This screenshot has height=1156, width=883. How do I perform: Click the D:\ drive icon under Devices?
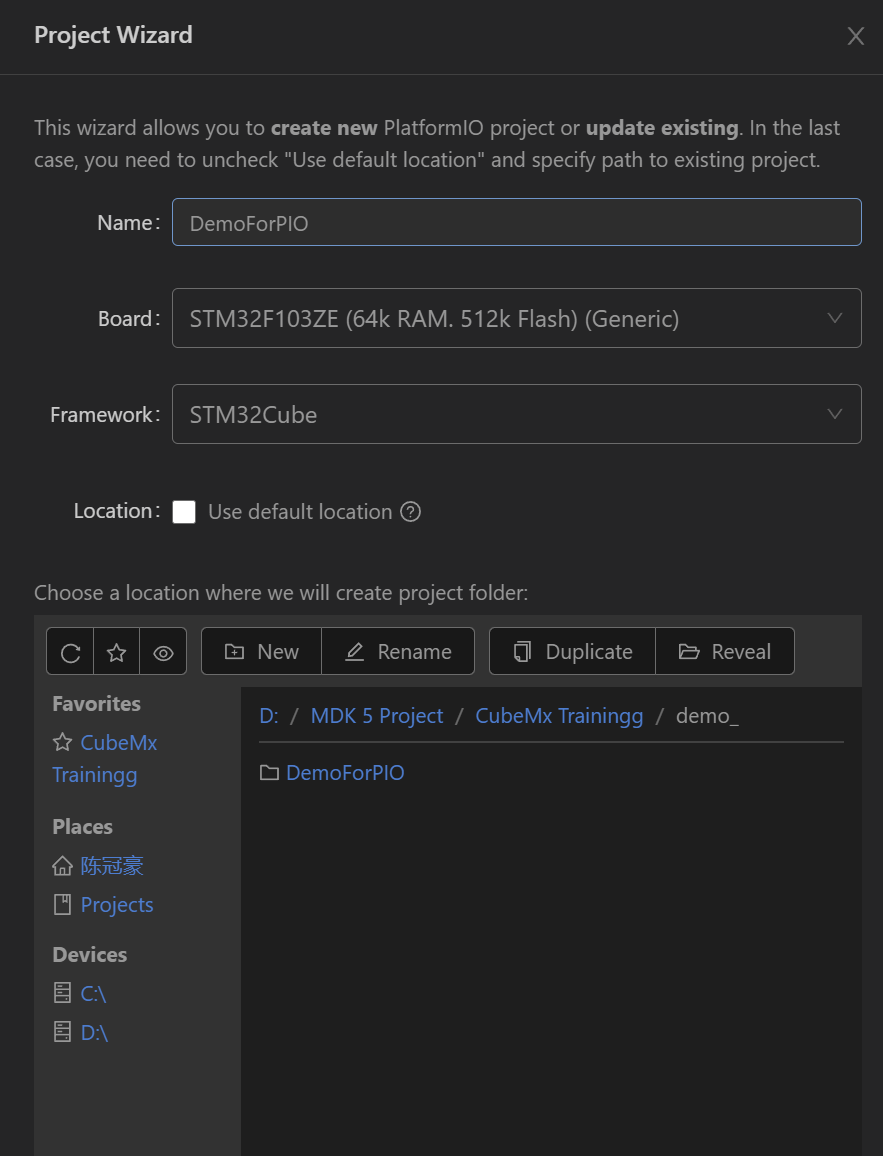[63, 1032]
